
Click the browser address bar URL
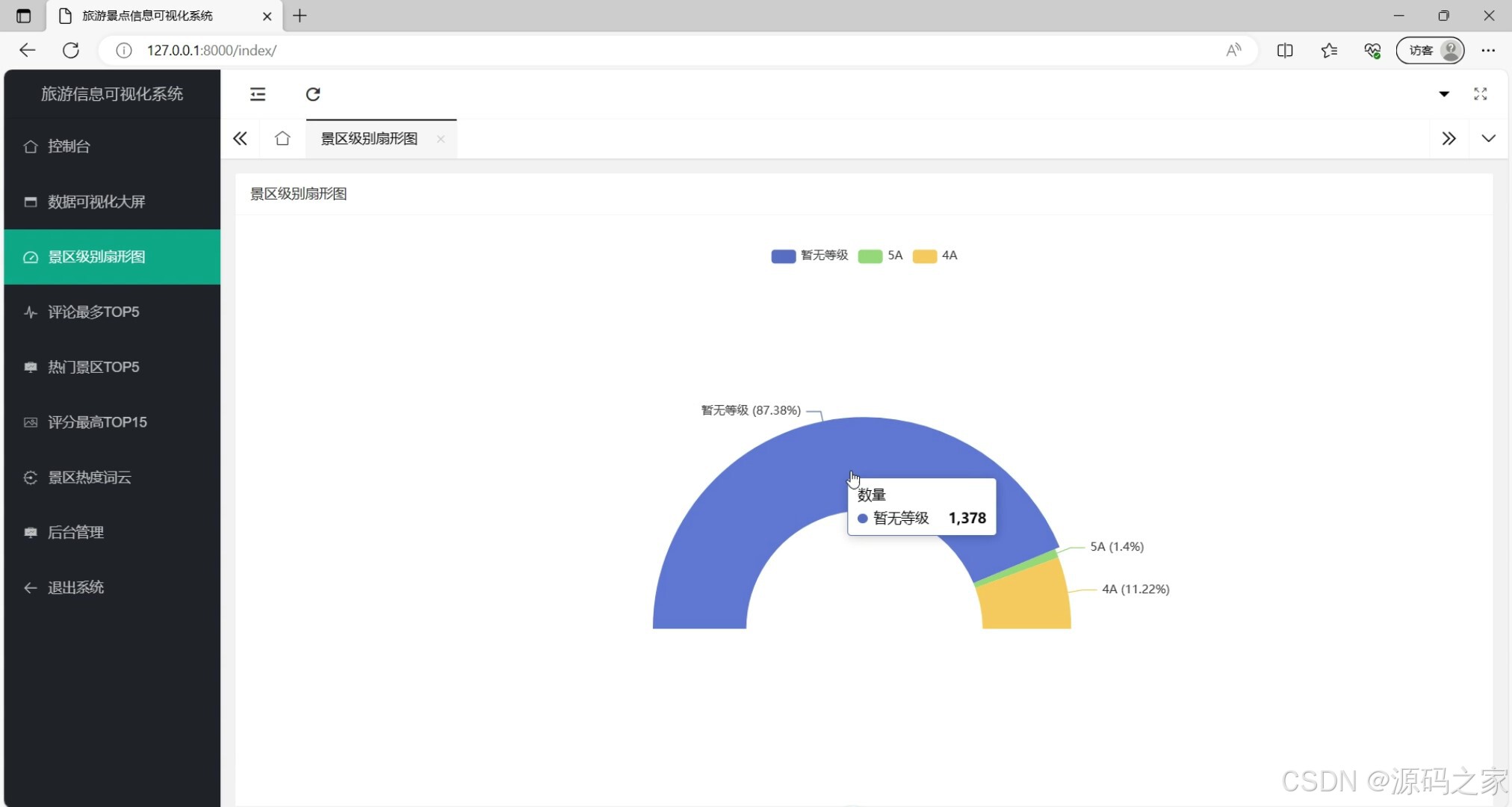click(211, 50)
